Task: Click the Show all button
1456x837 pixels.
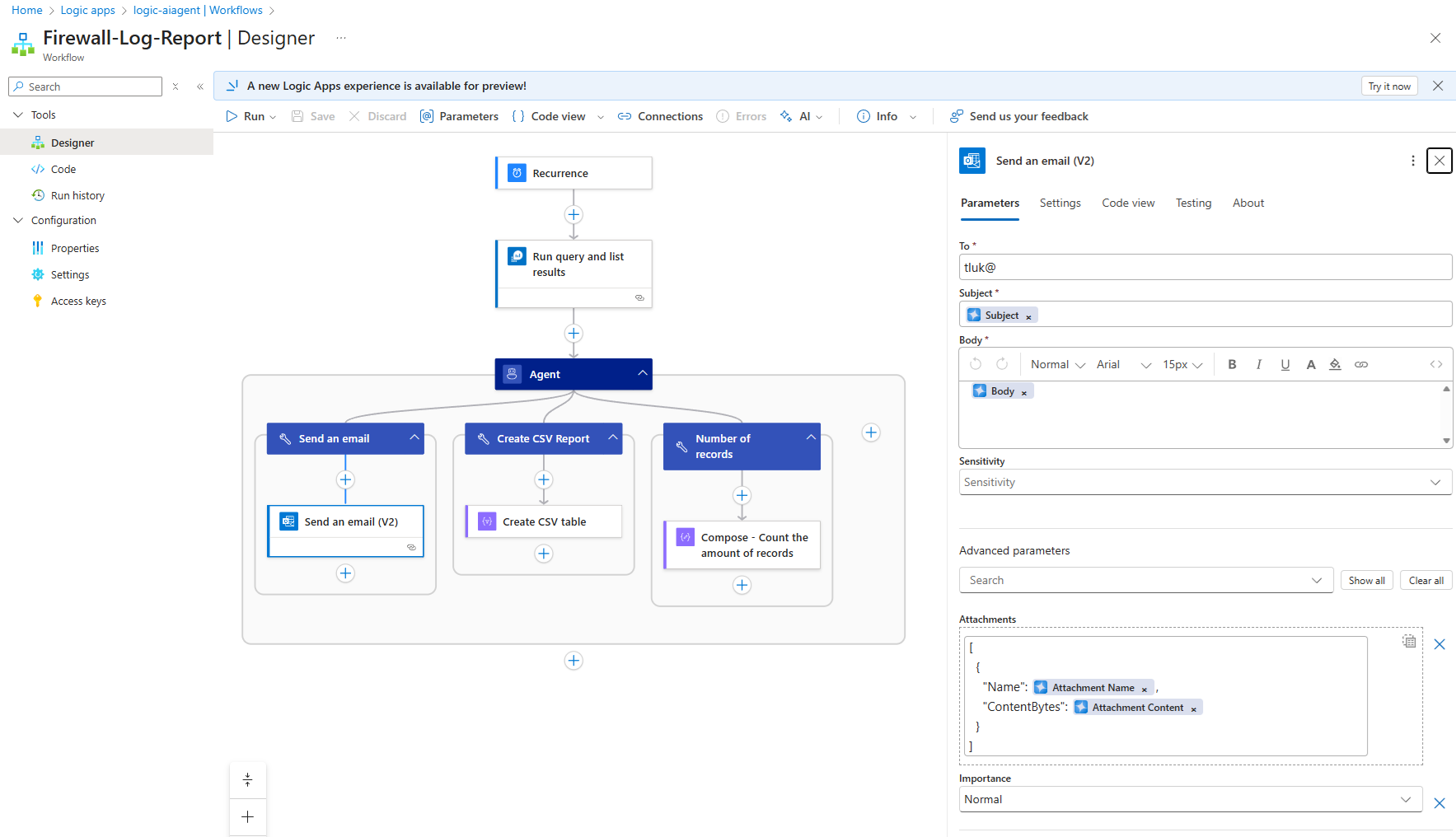Action: coord(1365,580)
